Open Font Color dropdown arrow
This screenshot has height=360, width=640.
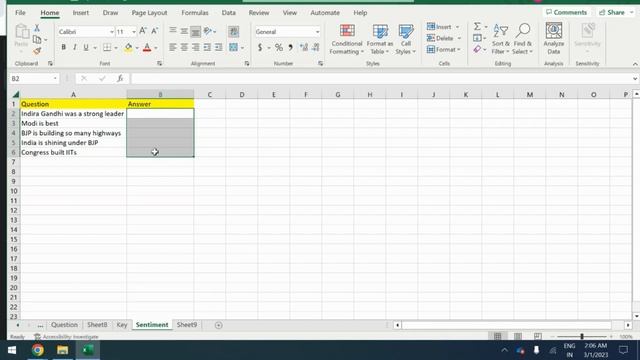(x=156, y=48)
